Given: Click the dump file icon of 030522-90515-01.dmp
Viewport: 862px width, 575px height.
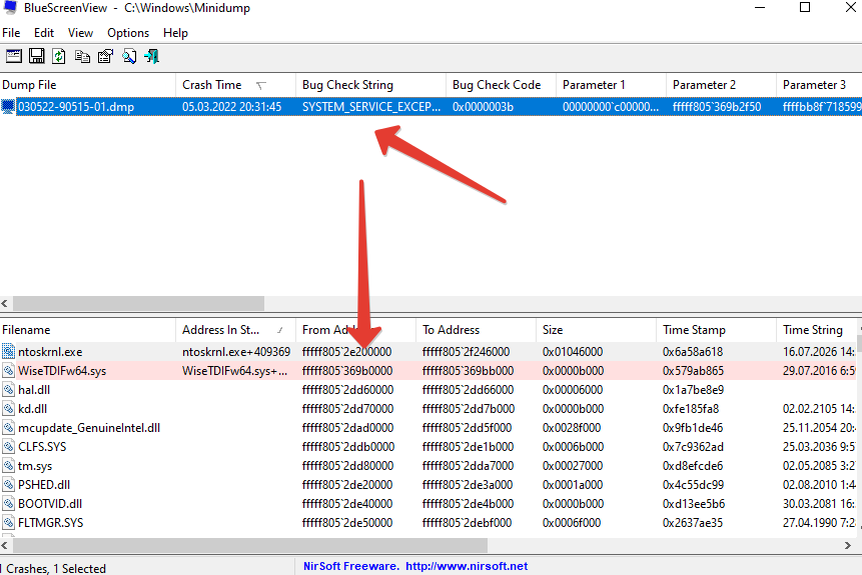Looking at the screenshot, I should 8,107.
